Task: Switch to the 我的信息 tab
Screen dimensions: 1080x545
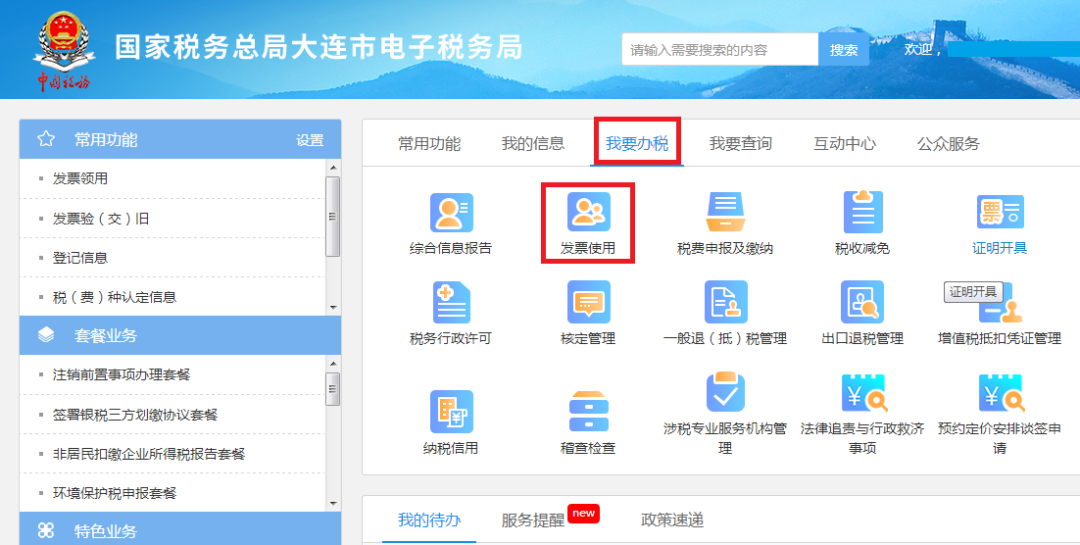Action: 533,143
